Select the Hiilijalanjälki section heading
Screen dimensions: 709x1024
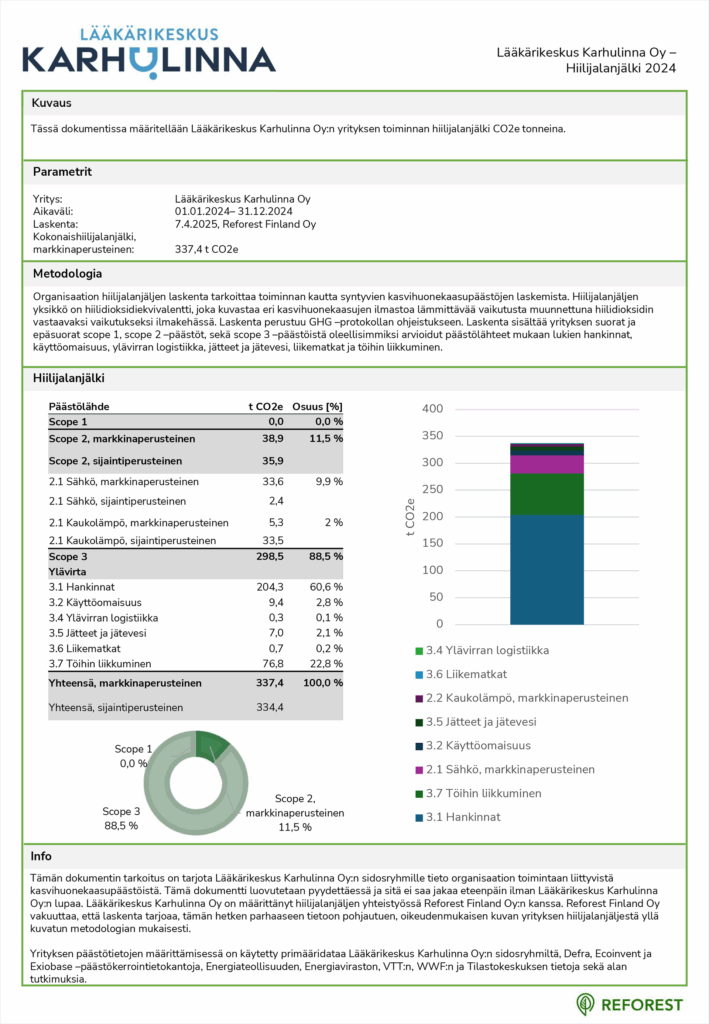pos(68,379)
